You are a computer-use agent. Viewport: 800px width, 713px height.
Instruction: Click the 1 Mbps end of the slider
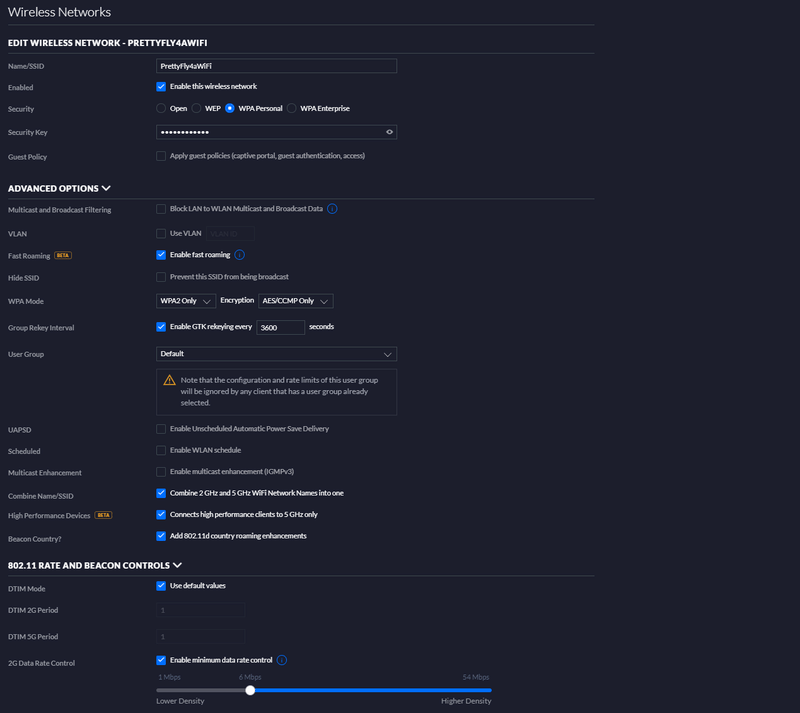tap(169, 677)
